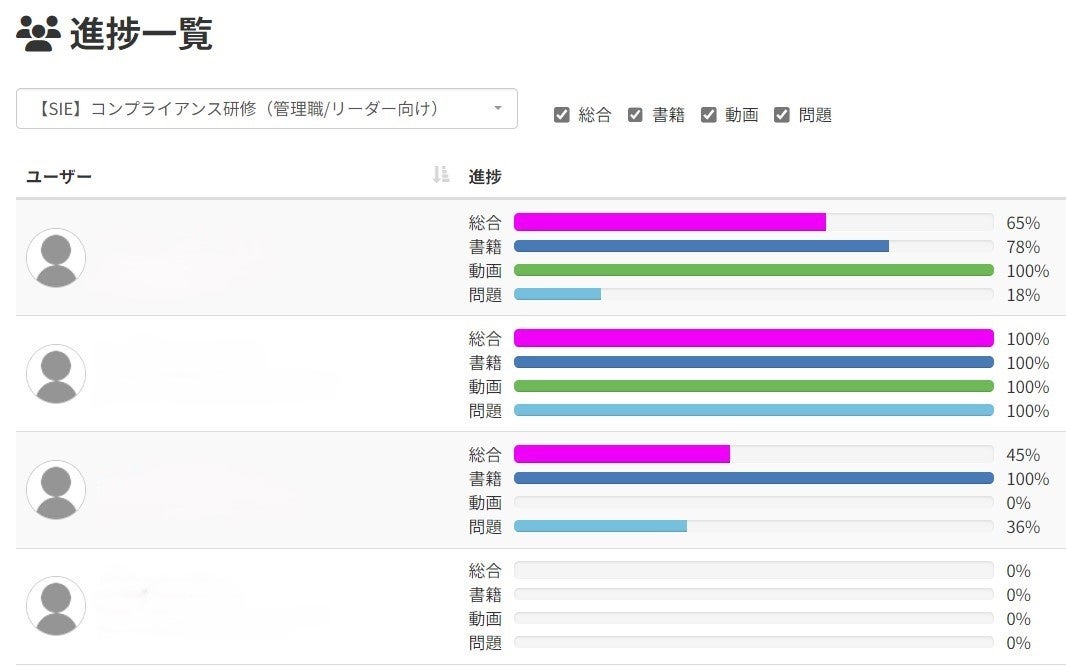
Task: Click second user's green 動画 progress bar
Action: pos(753,386)
